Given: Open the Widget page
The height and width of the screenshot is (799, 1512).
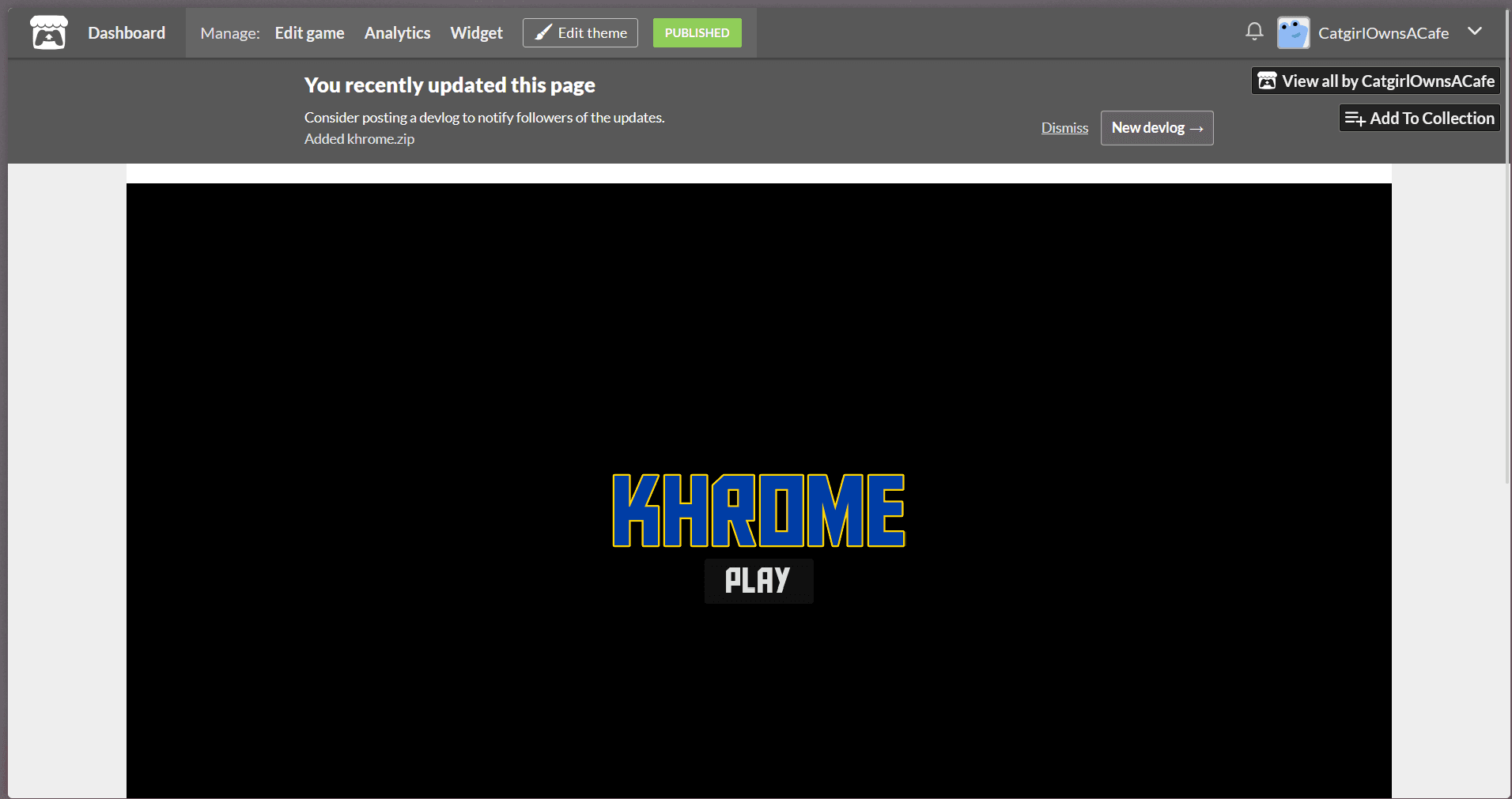Looking at the screenshot, I should (476, 33).
